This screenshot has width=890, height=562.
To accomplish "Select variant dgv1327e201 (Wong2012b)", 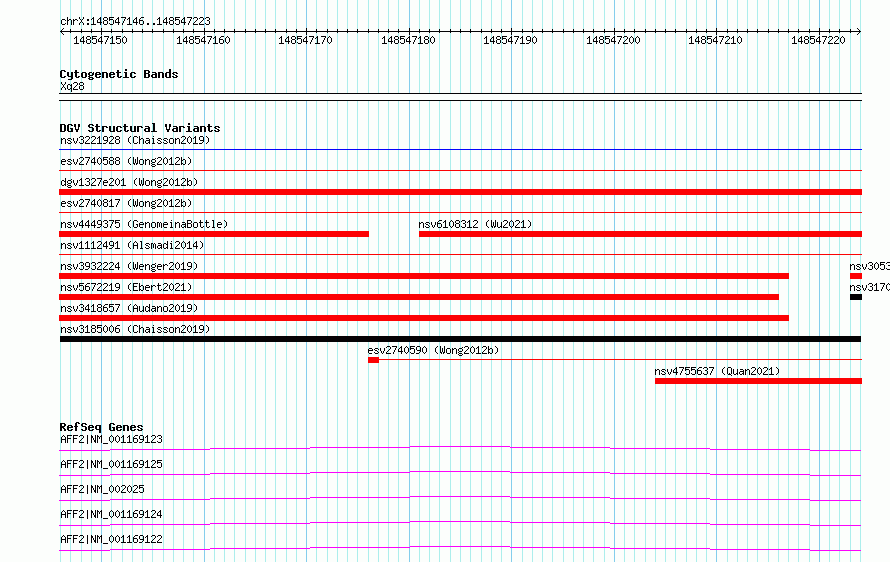I will (129, 182).
